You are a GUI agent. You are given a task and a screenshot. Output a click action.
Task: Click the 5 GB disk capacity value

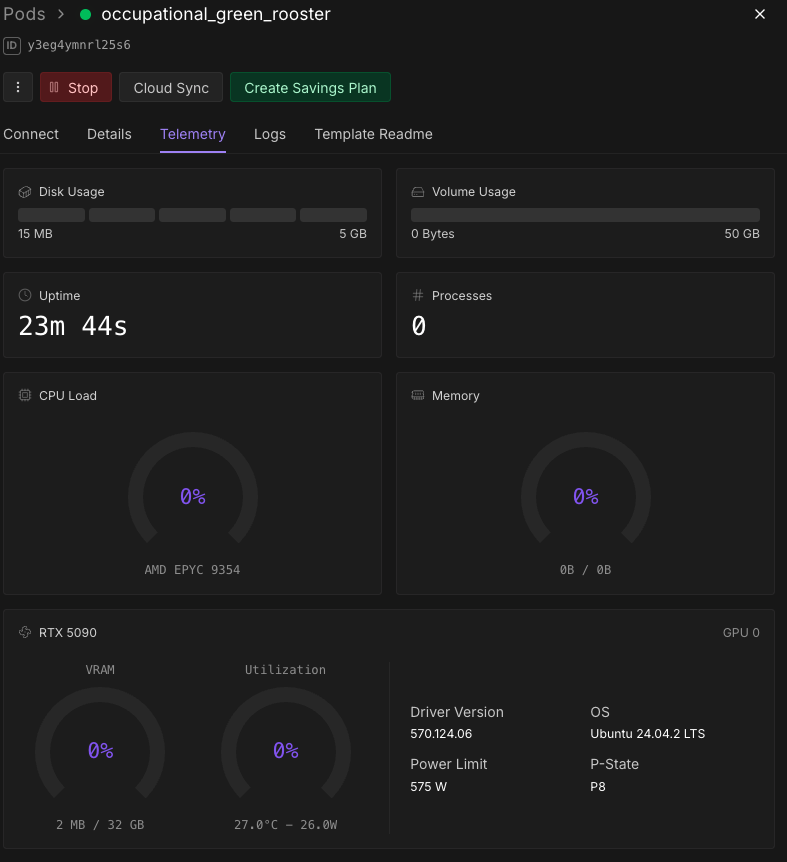[x=353, y=234]
